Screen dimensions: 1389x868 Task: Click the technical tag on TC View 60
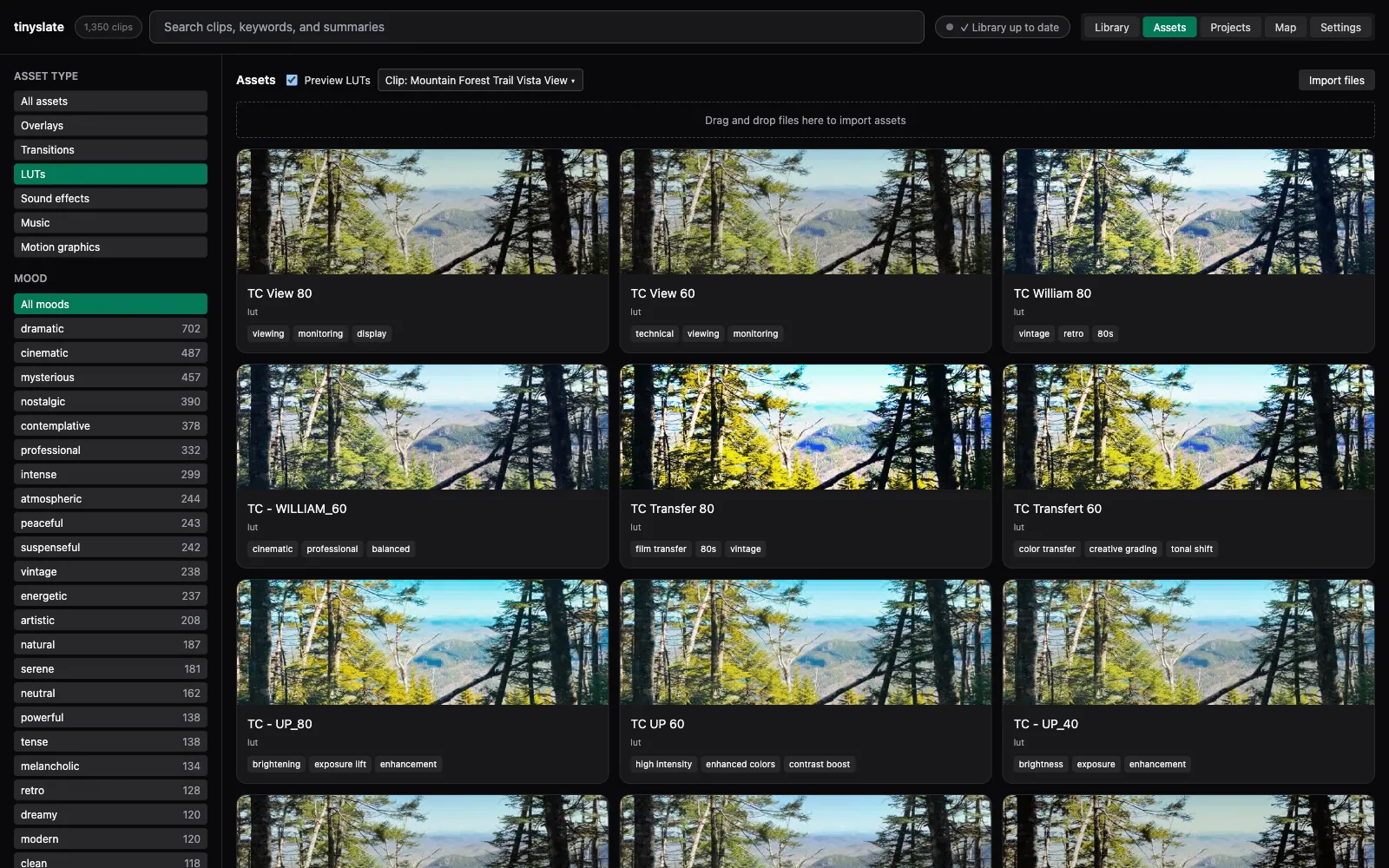(x=654, y=334)
